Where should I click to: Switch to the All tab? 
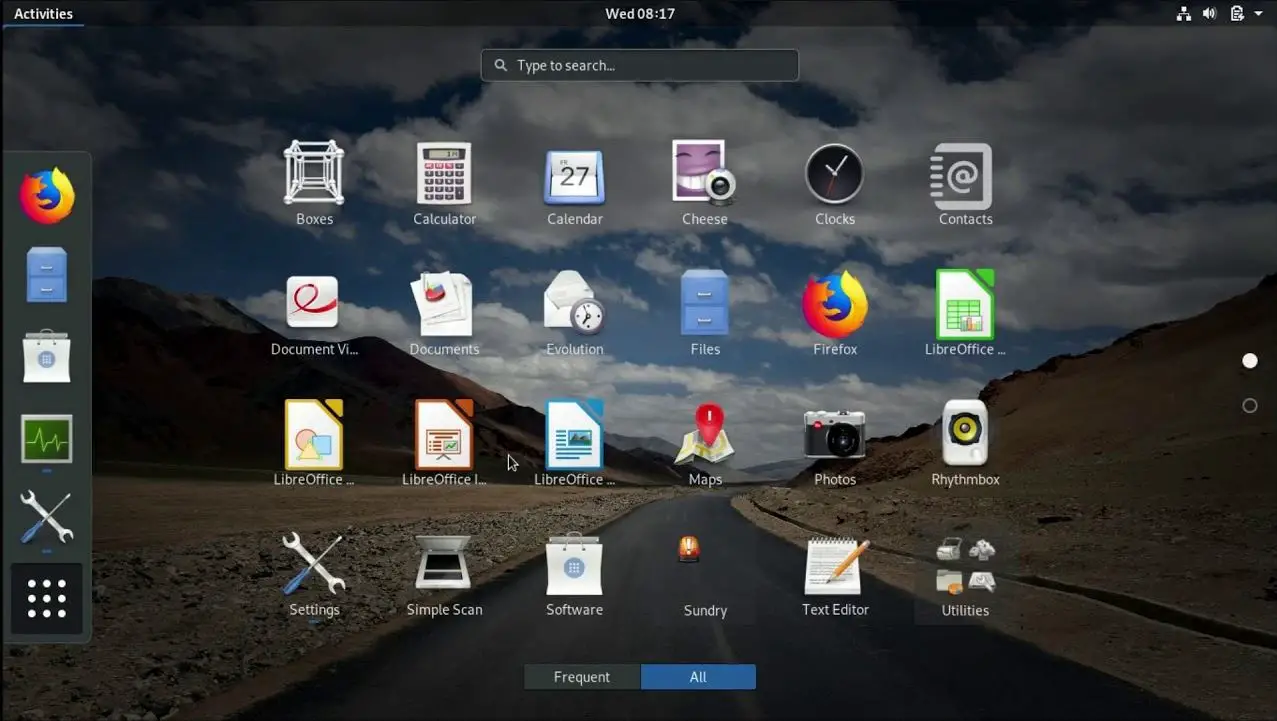[698, 677]
